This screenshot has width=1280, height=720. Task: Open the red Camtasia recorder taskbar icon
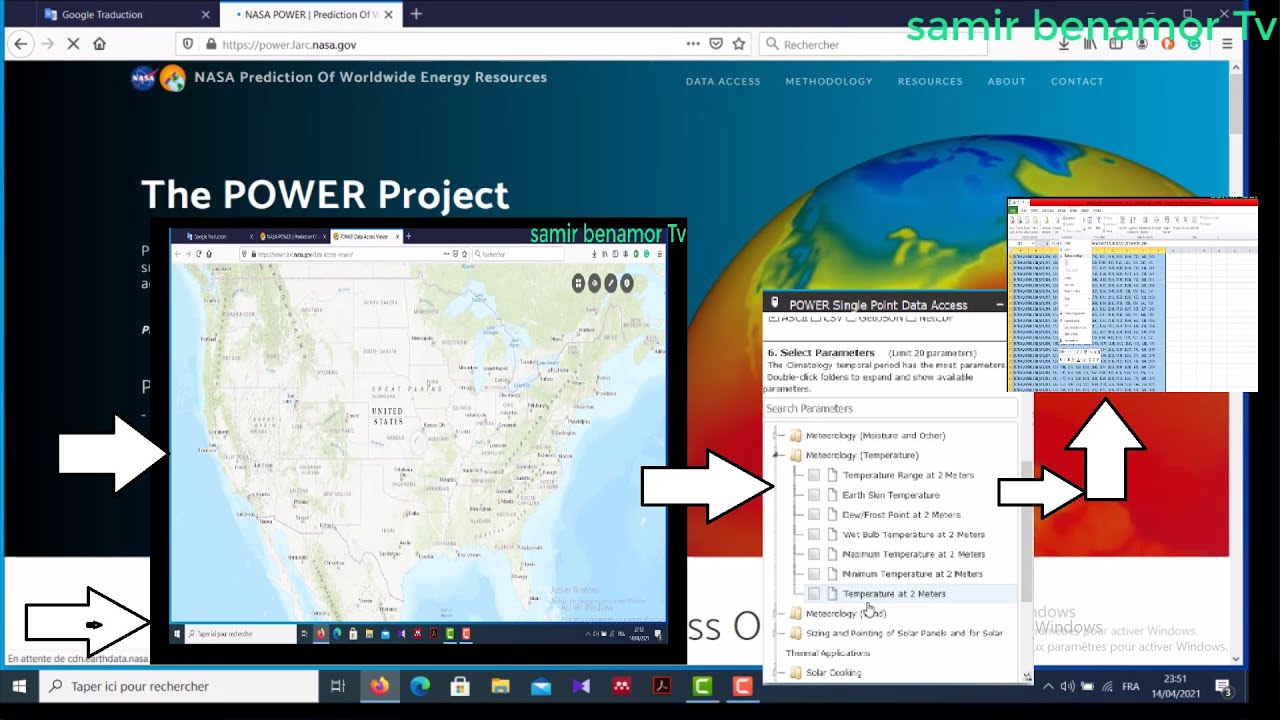[742, 686]
